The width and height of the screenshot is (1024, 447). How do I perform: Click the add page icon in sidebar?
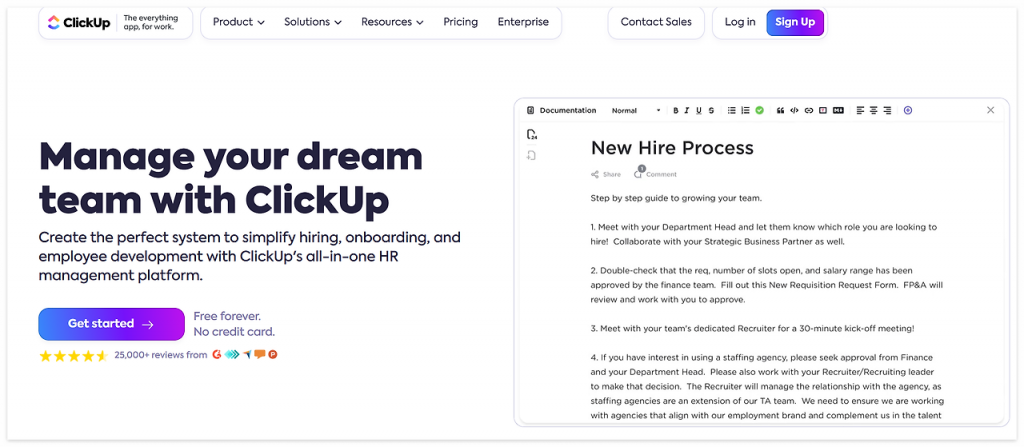[532, 156]
